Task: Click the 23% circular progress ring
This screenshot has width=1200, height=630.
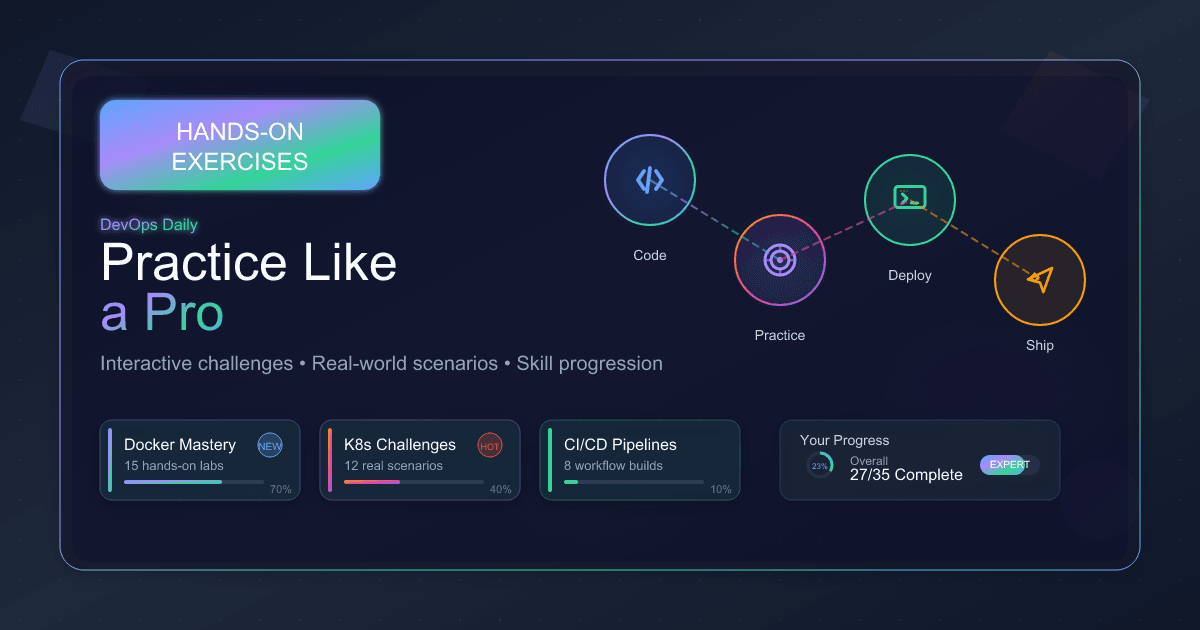Action: pos(820,466)
